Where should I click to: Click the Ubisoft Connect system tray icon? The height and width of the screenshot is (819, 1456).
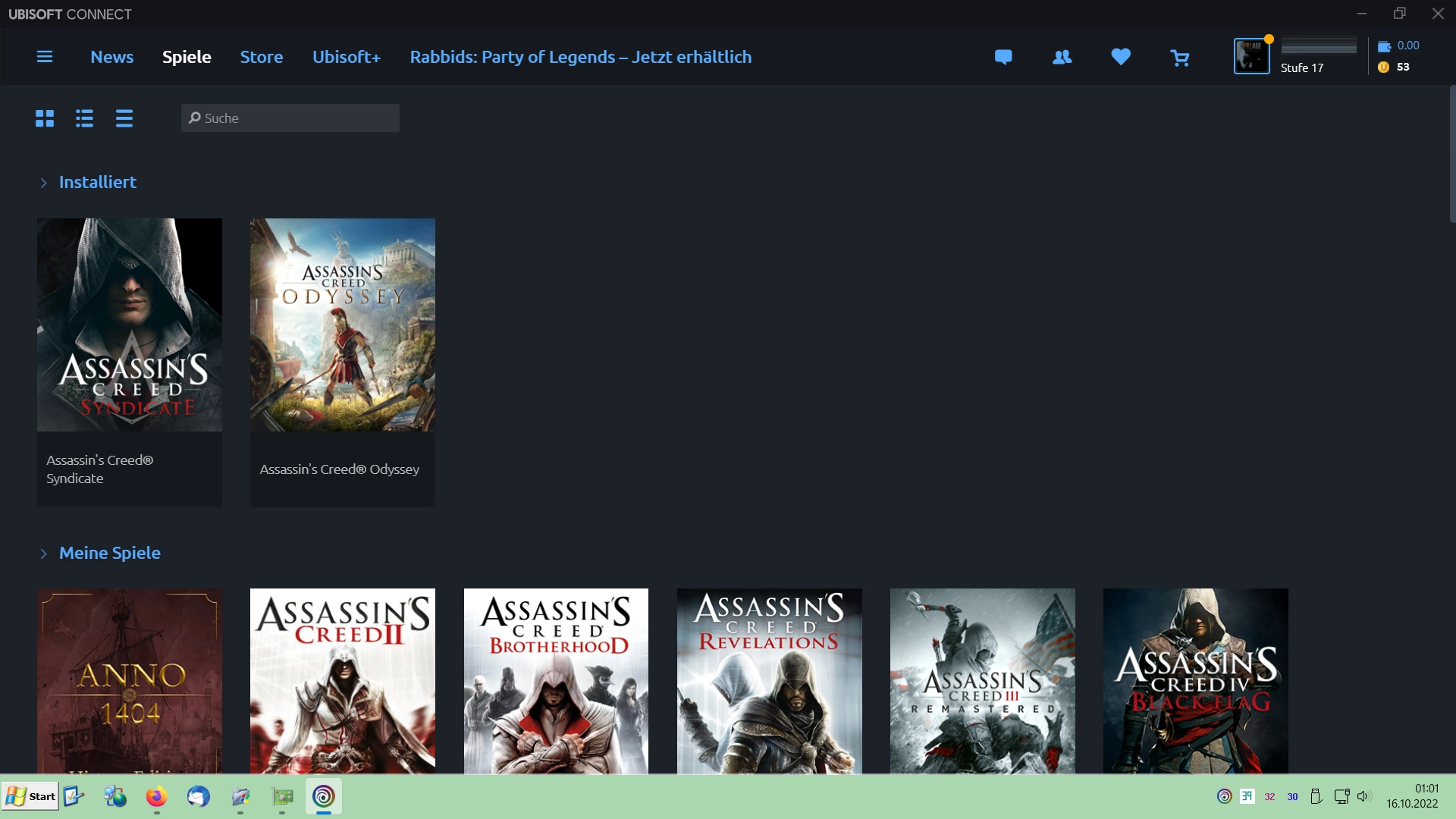[x=1224, y=796]
